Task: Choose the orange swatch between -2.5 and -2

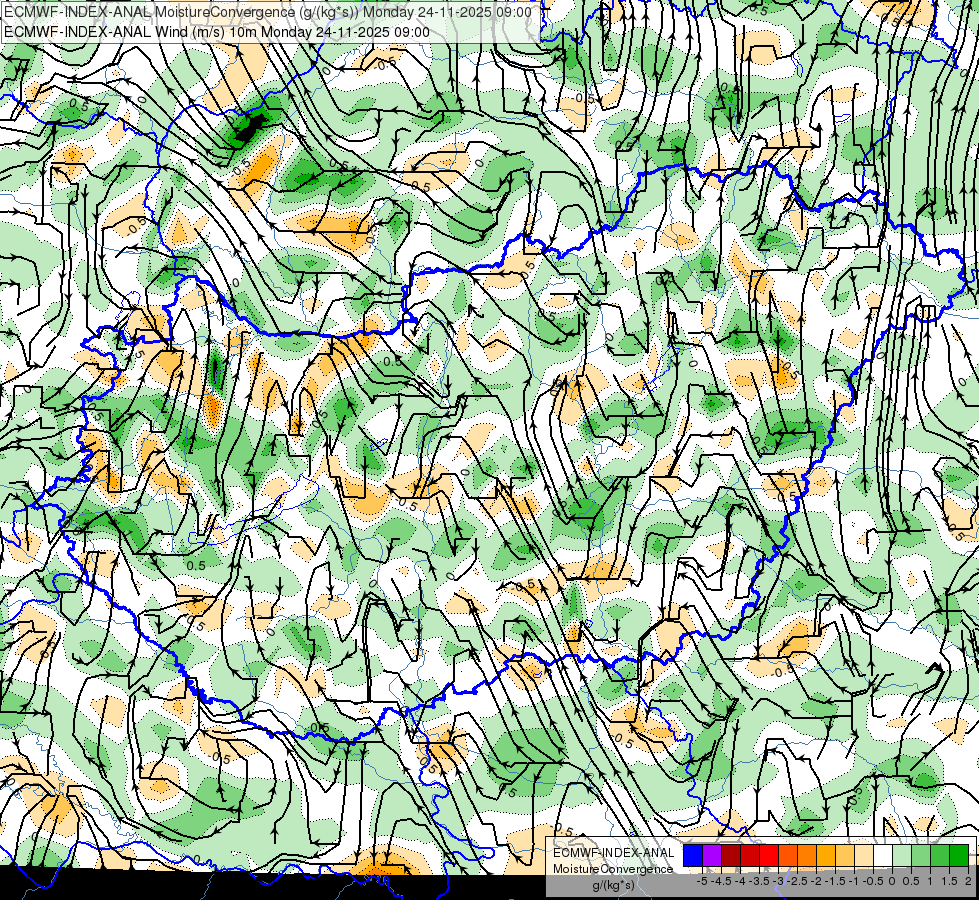Action: (x=807, y=856)
